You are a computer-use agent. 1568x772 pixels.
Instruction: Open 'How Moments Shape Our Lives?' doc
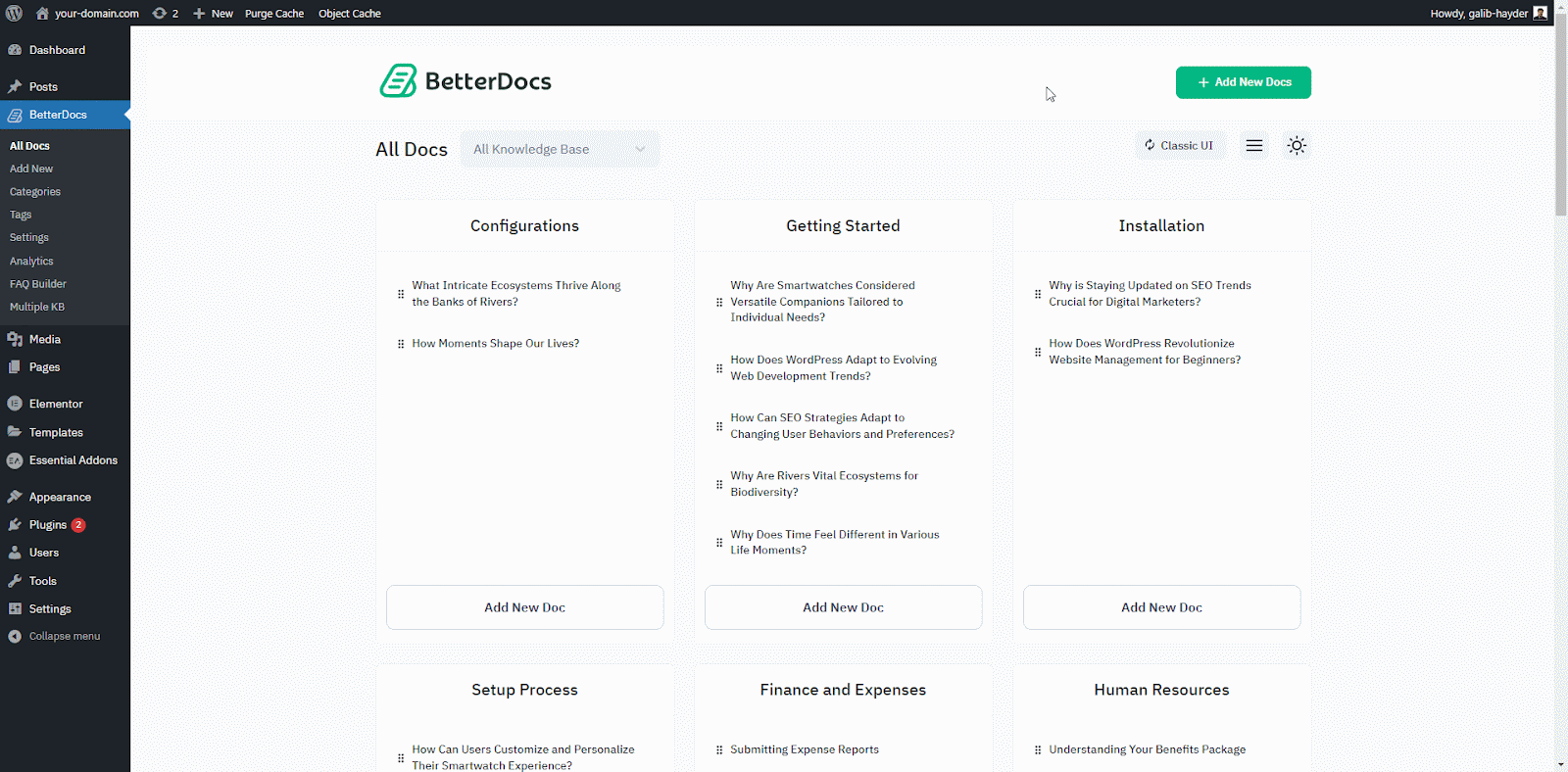tap(495, 344)
